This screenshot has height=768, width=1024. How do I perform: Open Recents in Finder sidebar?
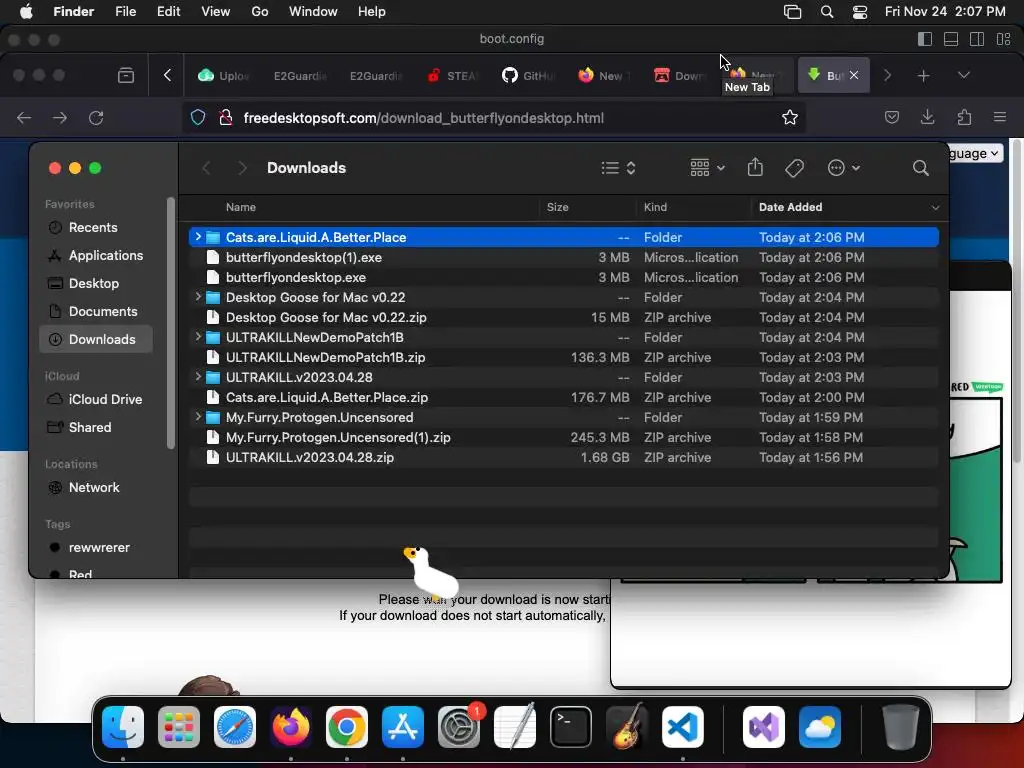click(96, 227)
